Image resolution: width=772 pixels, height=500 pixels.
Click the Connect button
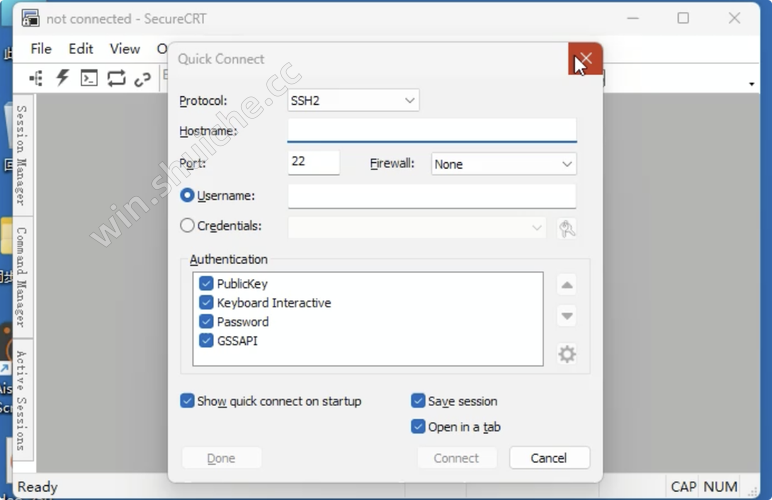[x=456, y=458]
